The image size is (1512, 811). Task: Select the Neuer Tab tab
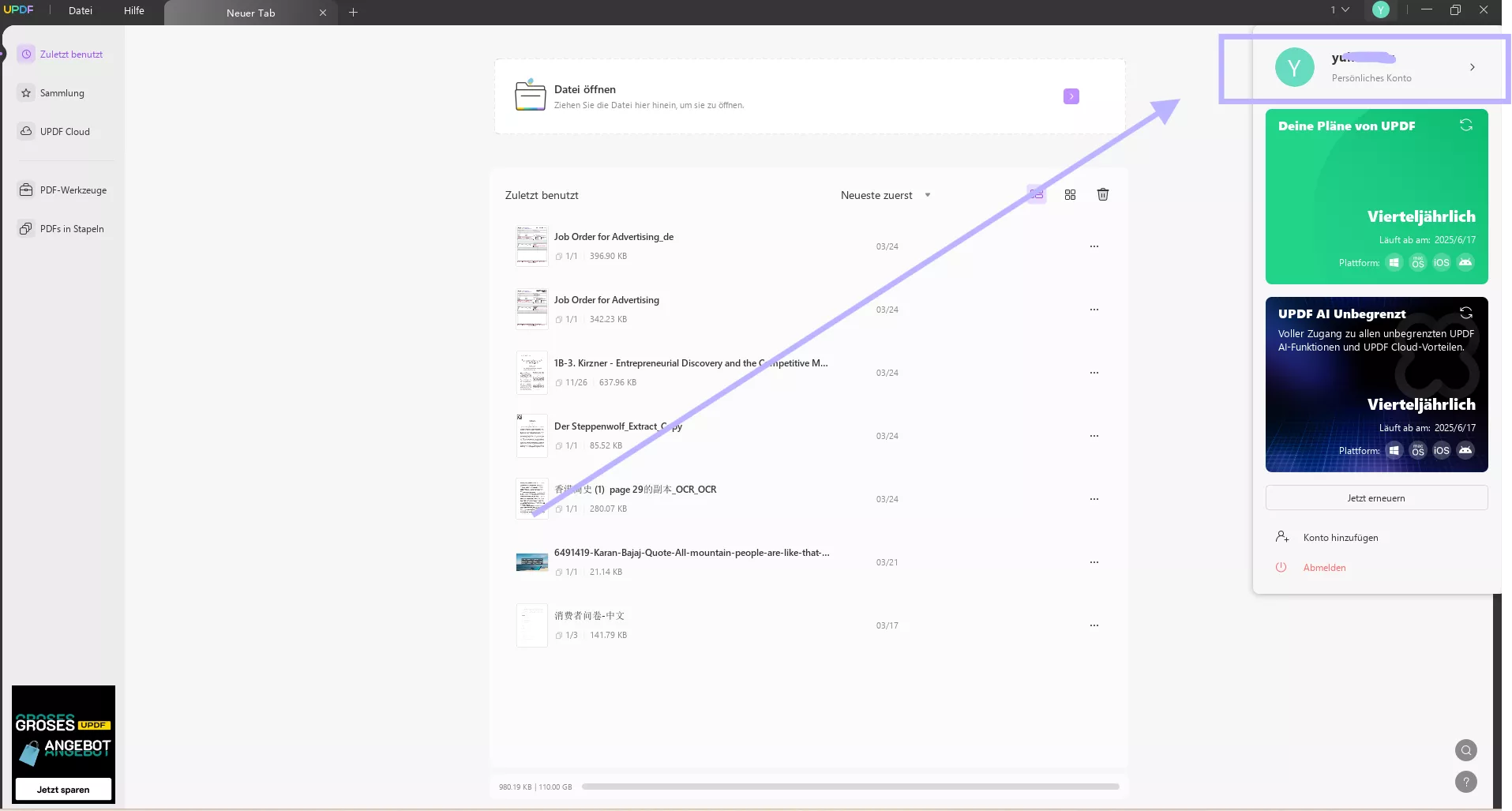[250, 13]
